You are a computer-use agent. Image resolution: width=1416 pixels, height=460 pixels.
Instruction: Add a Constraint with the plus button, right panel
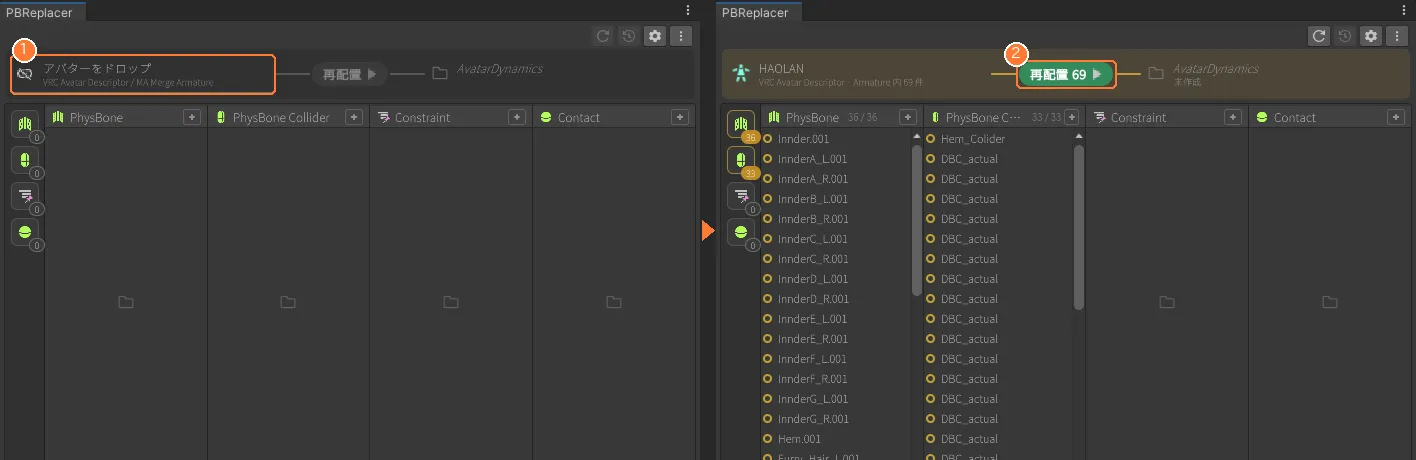coord(1233,117)
